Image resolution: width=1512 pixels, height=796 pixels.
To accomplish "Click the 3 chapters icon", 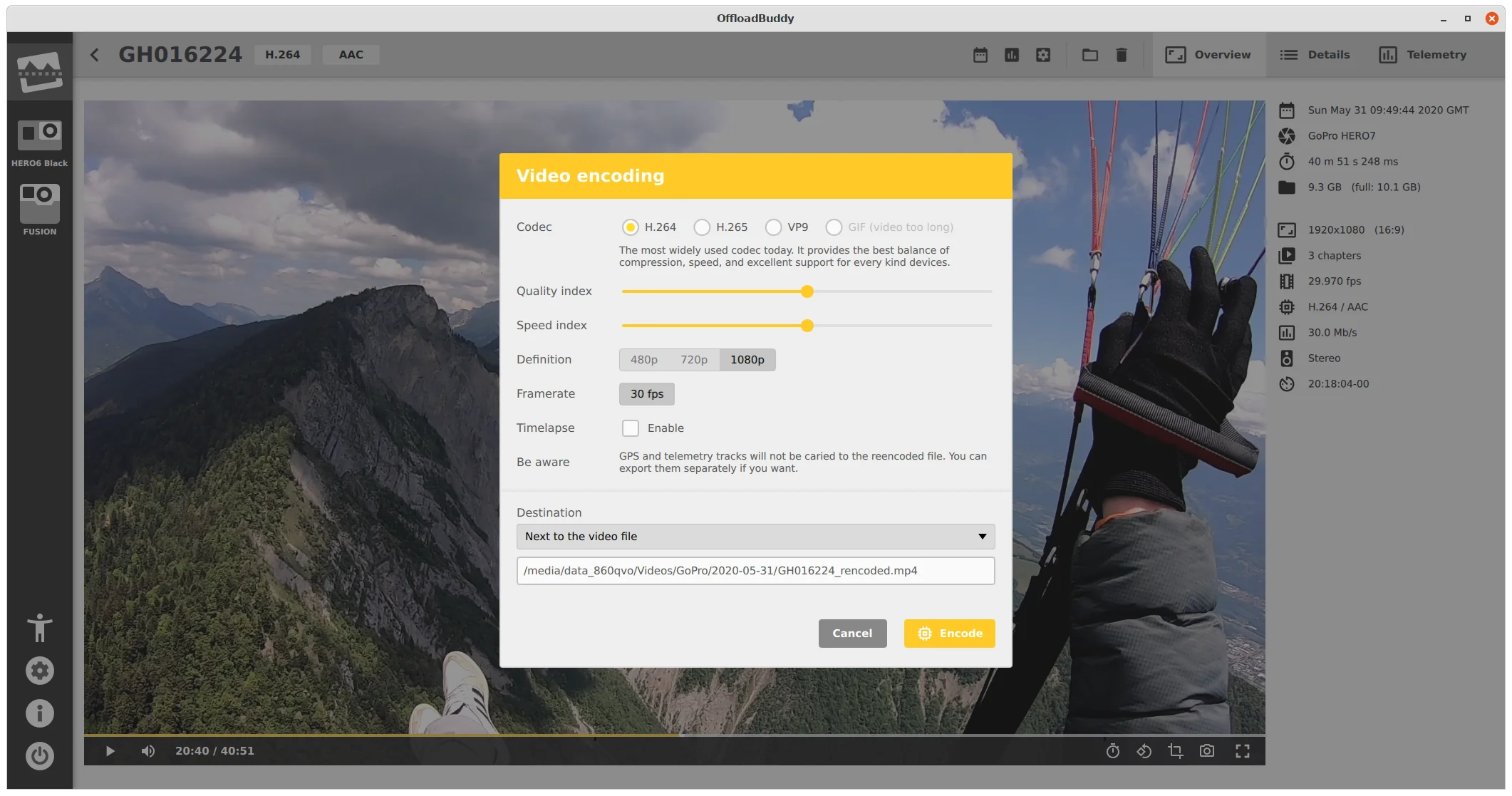I will [x=1287, y=256].
